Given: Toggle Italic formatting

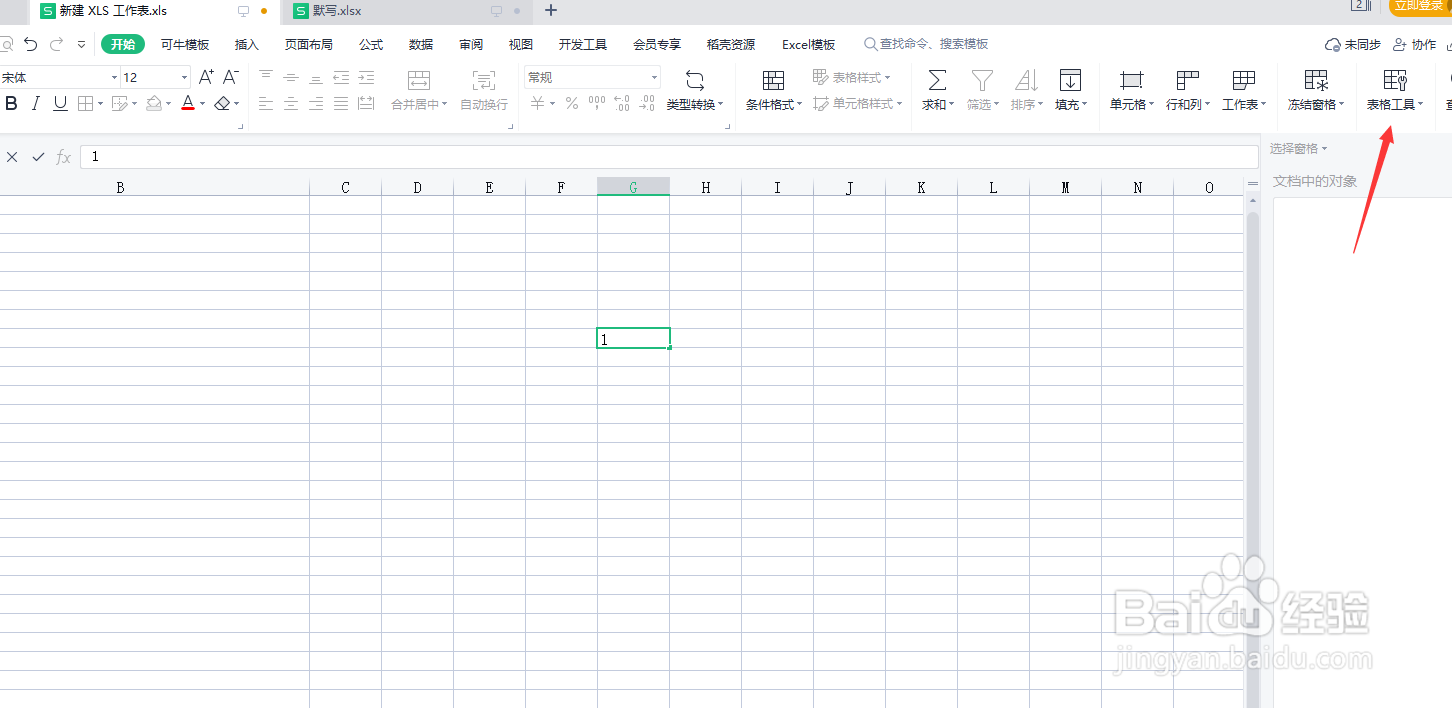Looking at the screenshot, I should pyautogui.click(x=36, y=103).
